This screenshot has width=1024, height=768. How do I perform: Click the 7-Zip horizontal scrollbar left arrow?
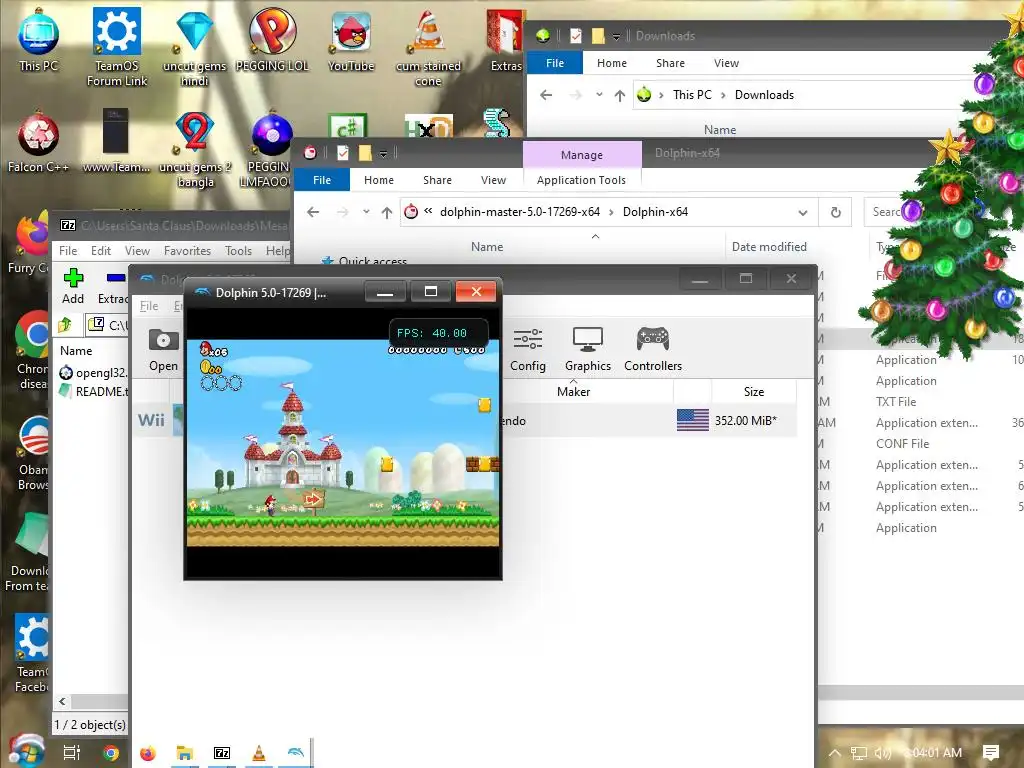pyautogui.click(x=62, y=702)
